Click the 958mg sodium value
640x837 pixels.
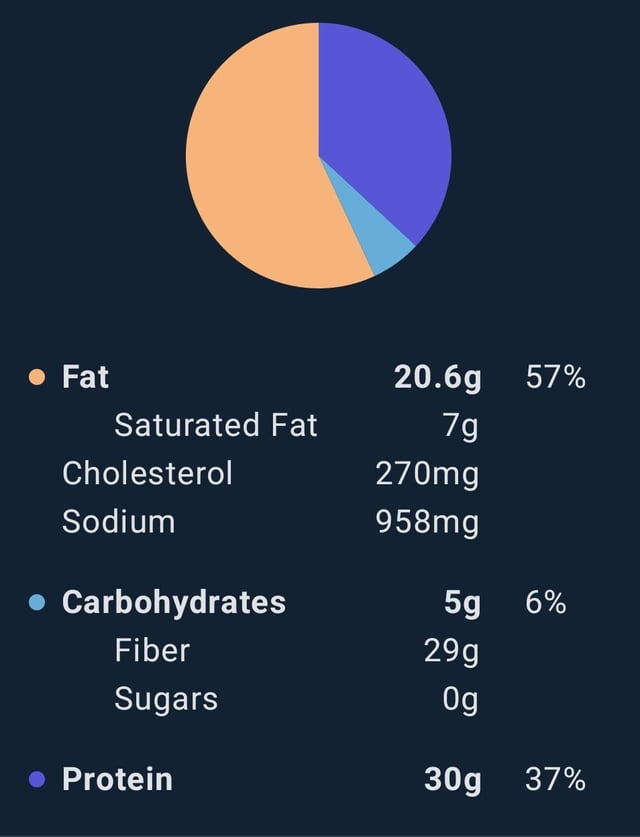pyautogui.click(x=427, y=523)
